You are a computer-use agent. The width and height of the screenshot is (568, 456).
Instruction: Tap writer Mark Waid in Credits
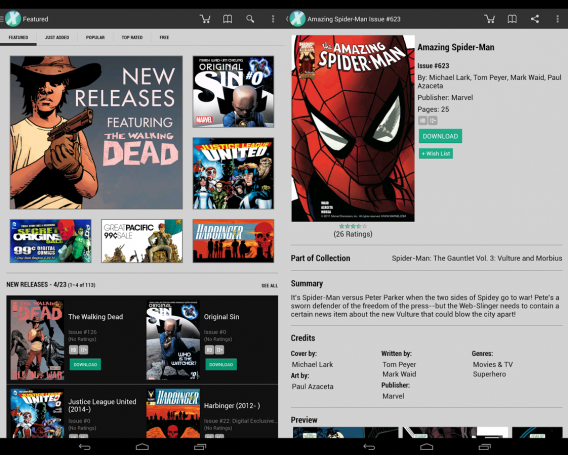click(x=399, y=374)
